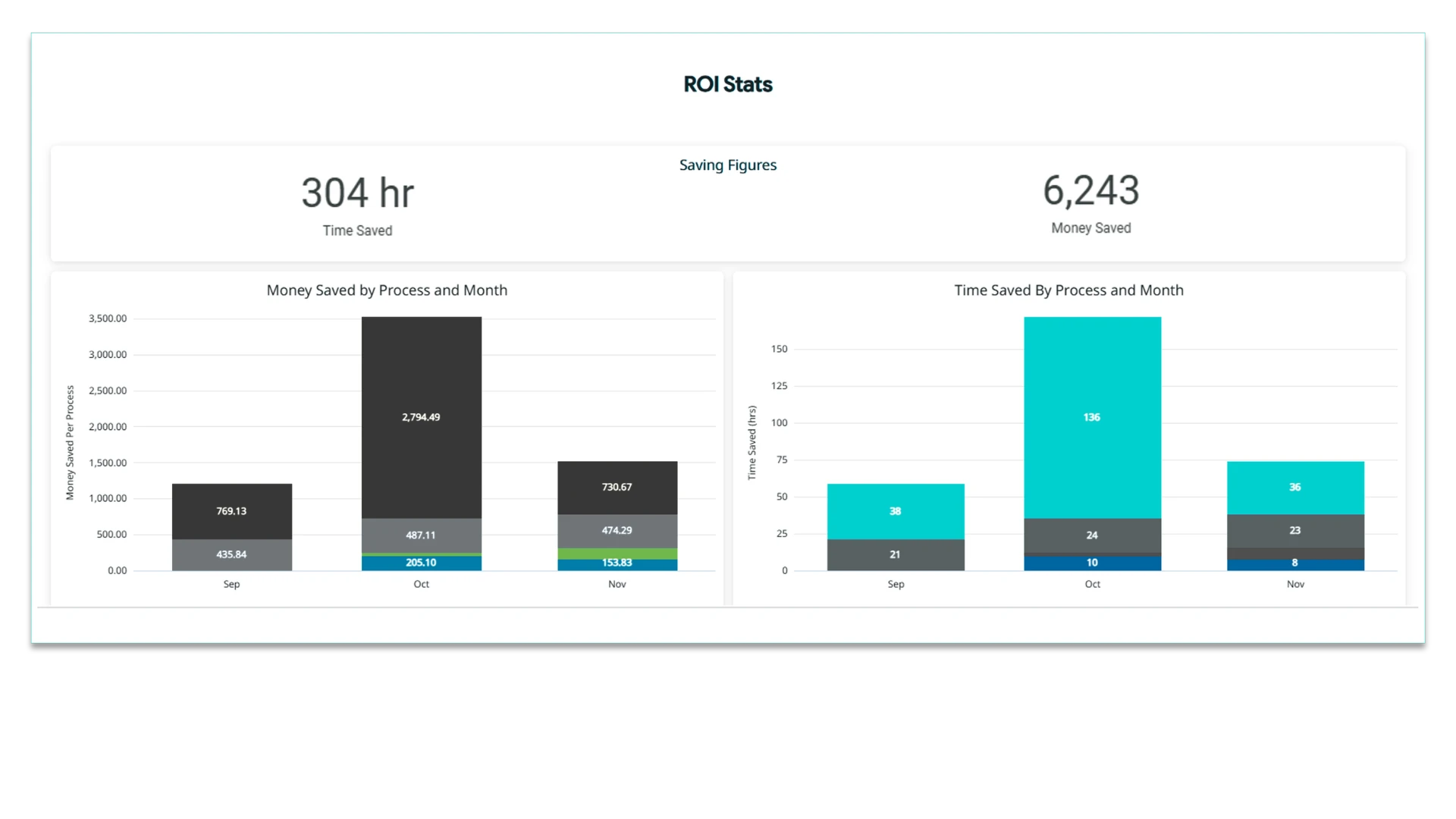Click the Nov label under time chart
The image size is (1456, 819).
(1295, 585)
